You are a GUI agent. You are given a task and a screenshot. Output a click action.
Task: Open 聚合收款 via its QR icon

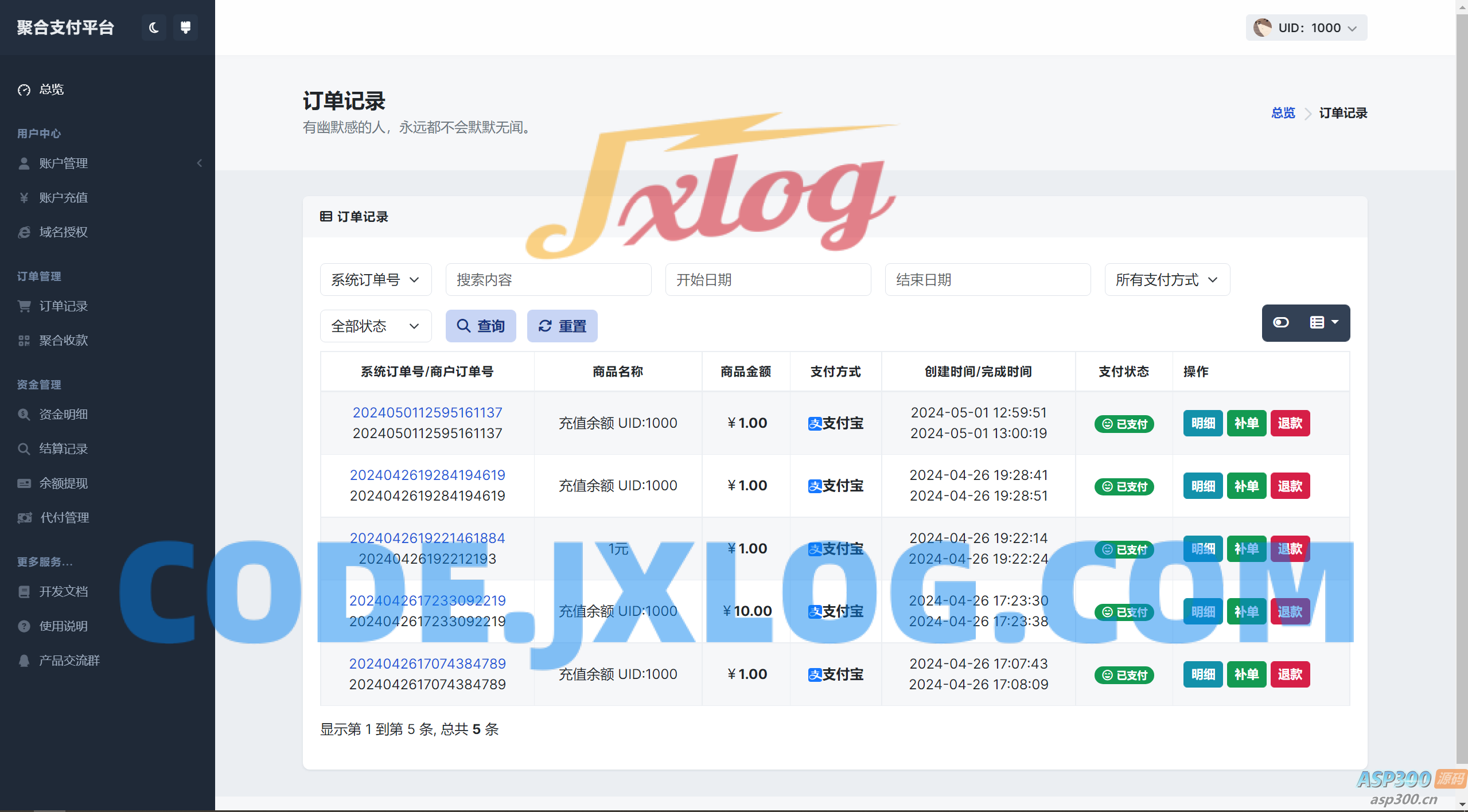[24, 341]
